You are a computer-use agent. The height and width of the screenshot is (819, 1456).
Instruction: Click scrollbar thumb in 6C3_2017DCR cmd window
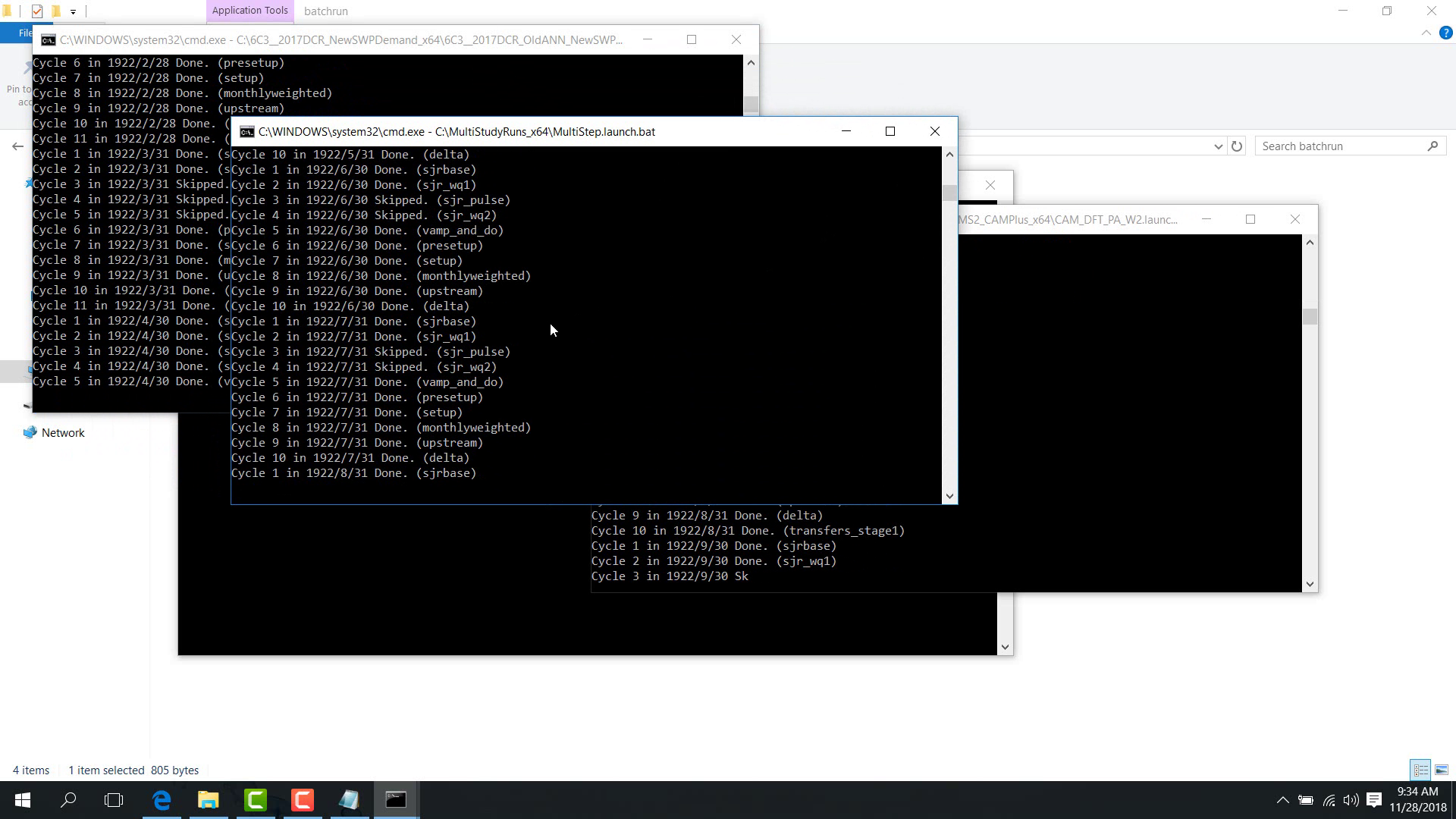click(x=751, y=104)
